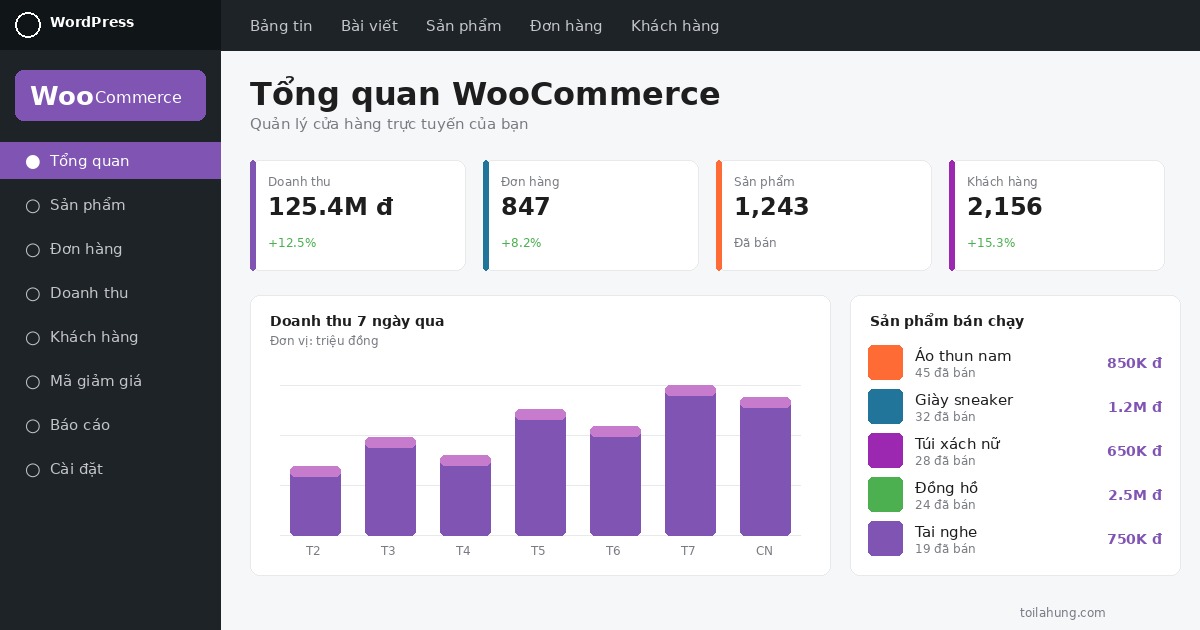Click the Doanh thu 7 ngày qua heading

[x=357, y=321]
